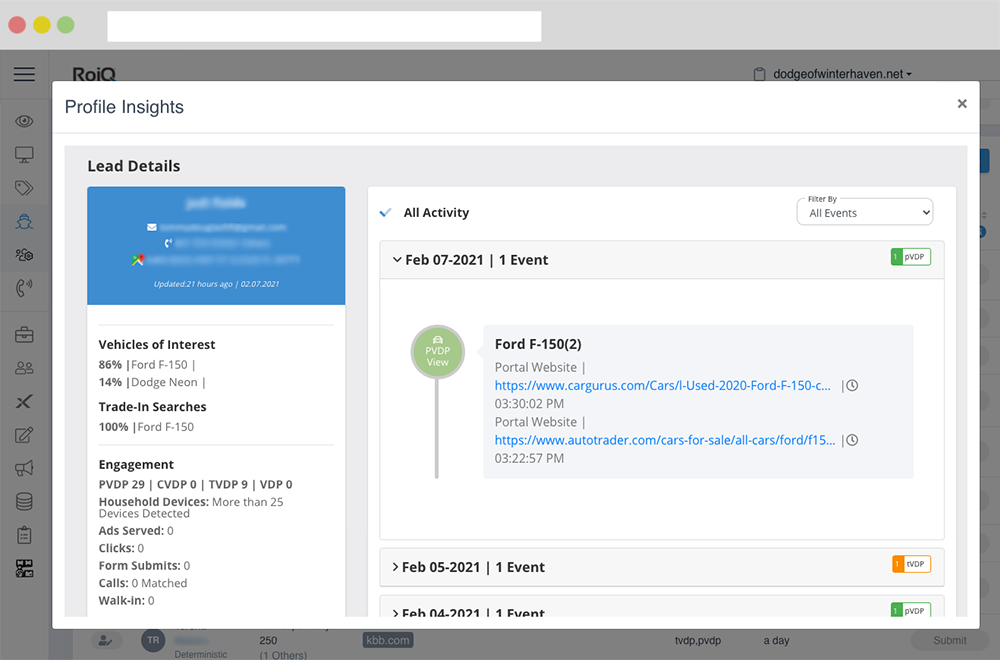The image size is (1000, 660).
Task: Click the TR avatar in background table
Action: click(153, 640)
